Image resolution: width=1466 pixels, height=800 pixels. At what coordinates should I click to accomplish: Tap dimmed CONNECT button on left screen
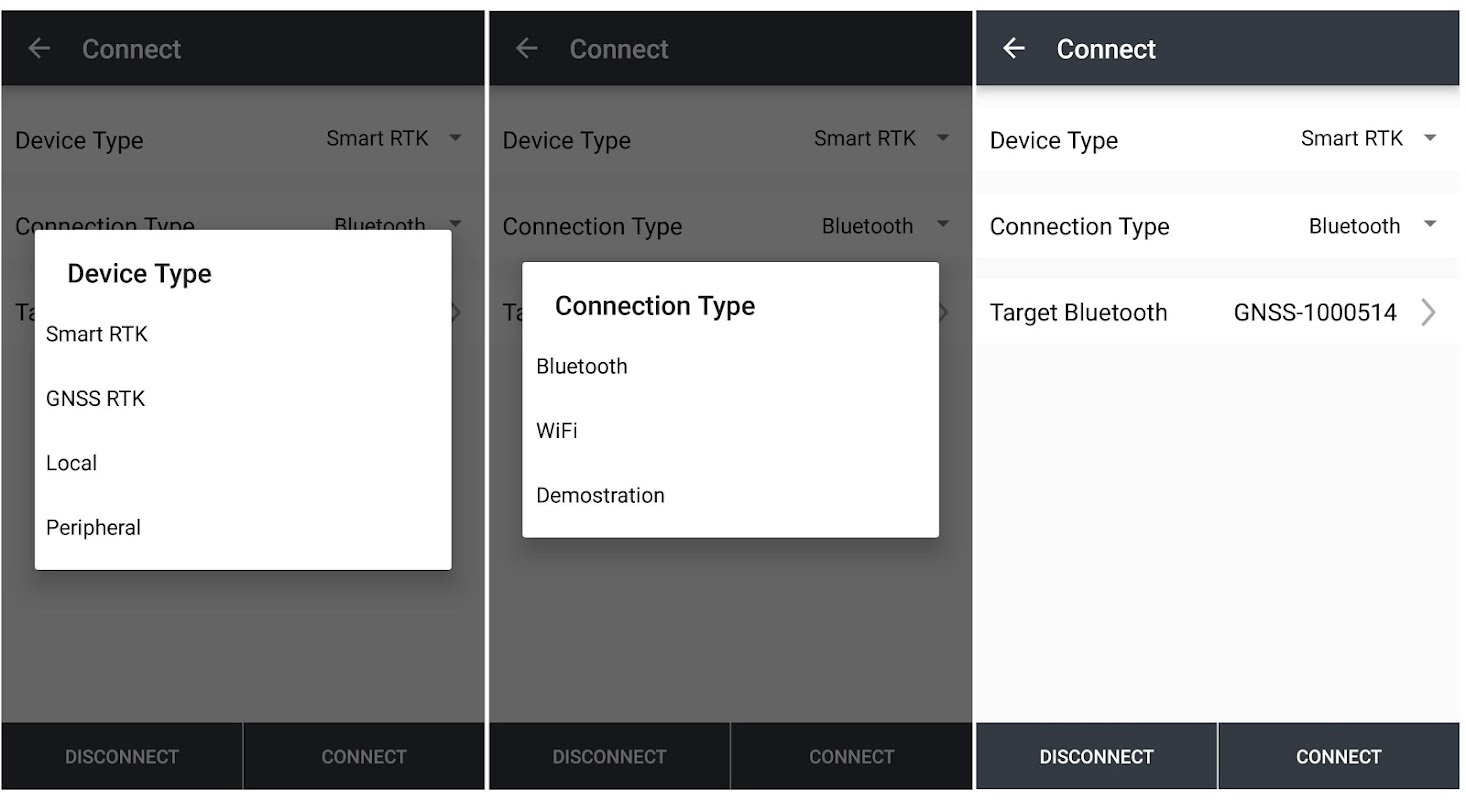coord(364,757)
